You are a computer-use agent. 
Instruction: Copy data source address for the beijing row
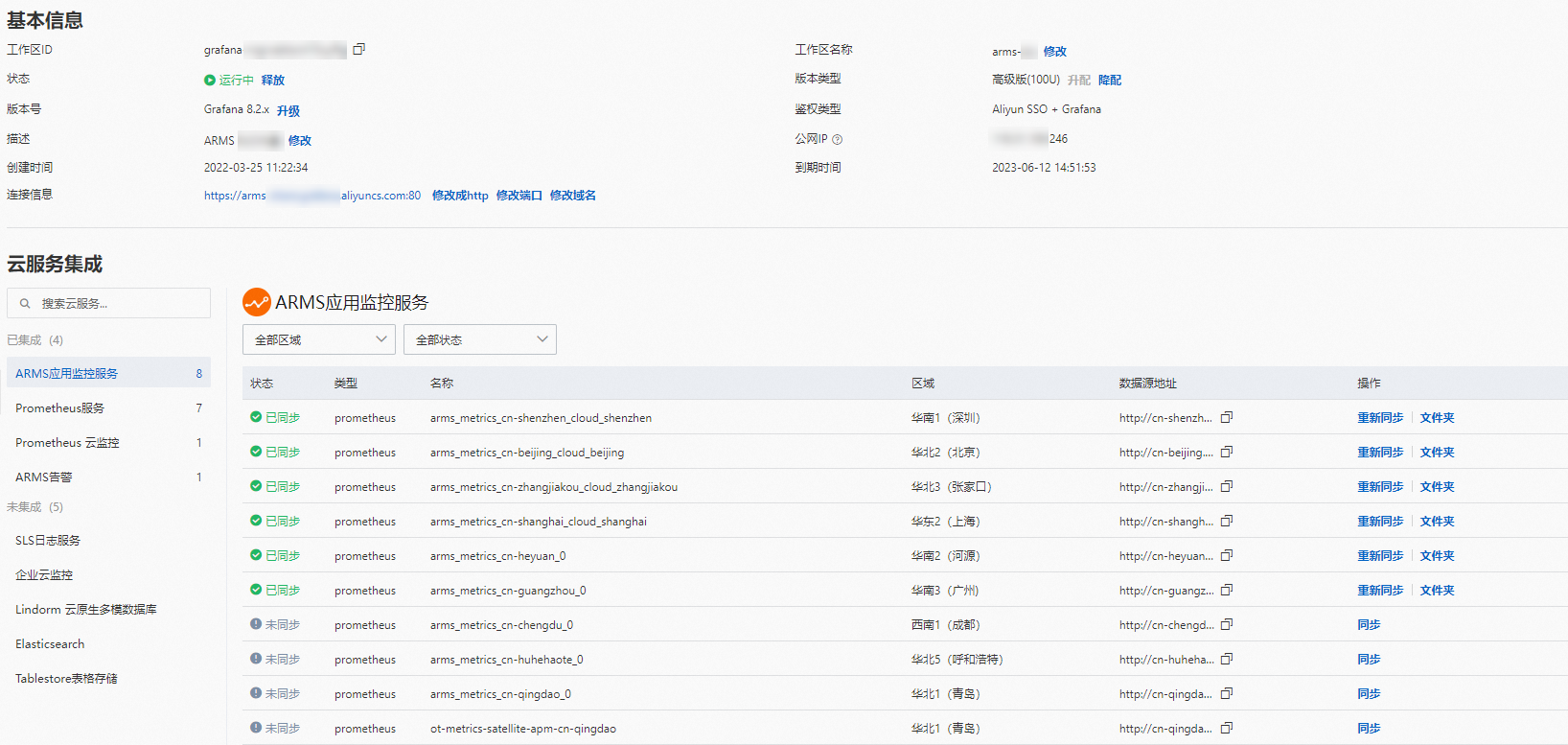[x=1227, y=452]
